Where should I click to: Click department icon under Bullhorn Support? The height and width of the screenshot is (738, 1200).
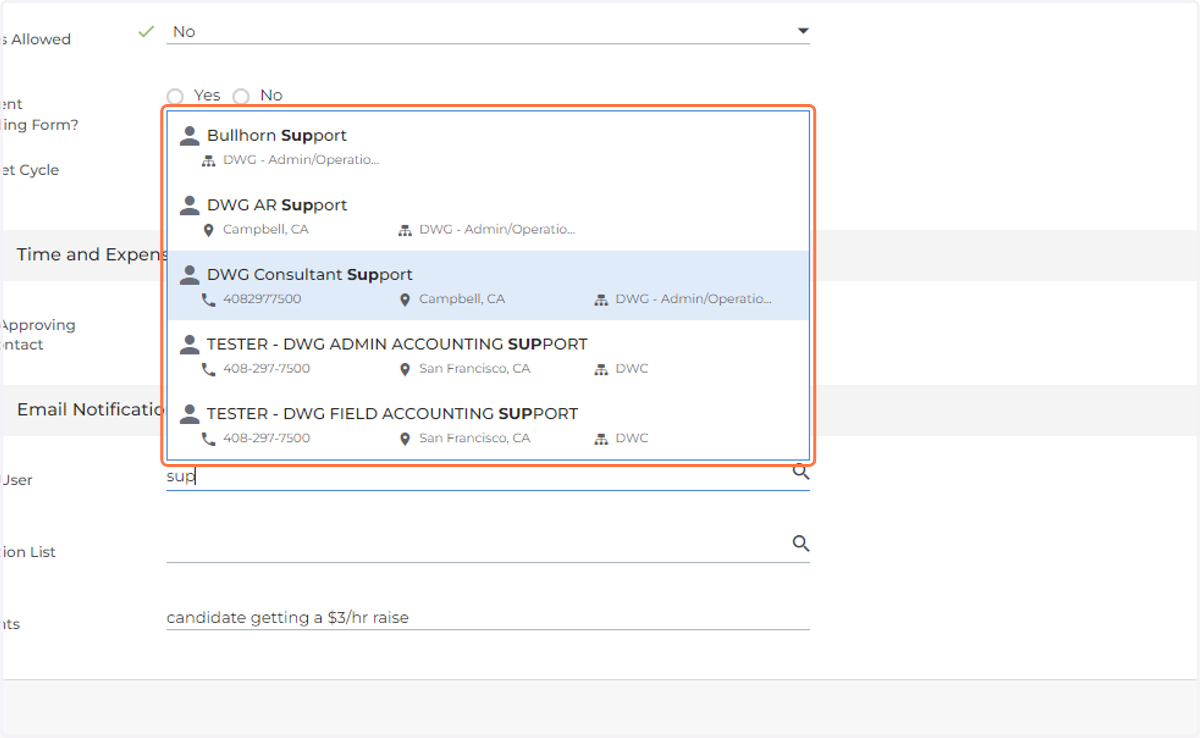209,160
